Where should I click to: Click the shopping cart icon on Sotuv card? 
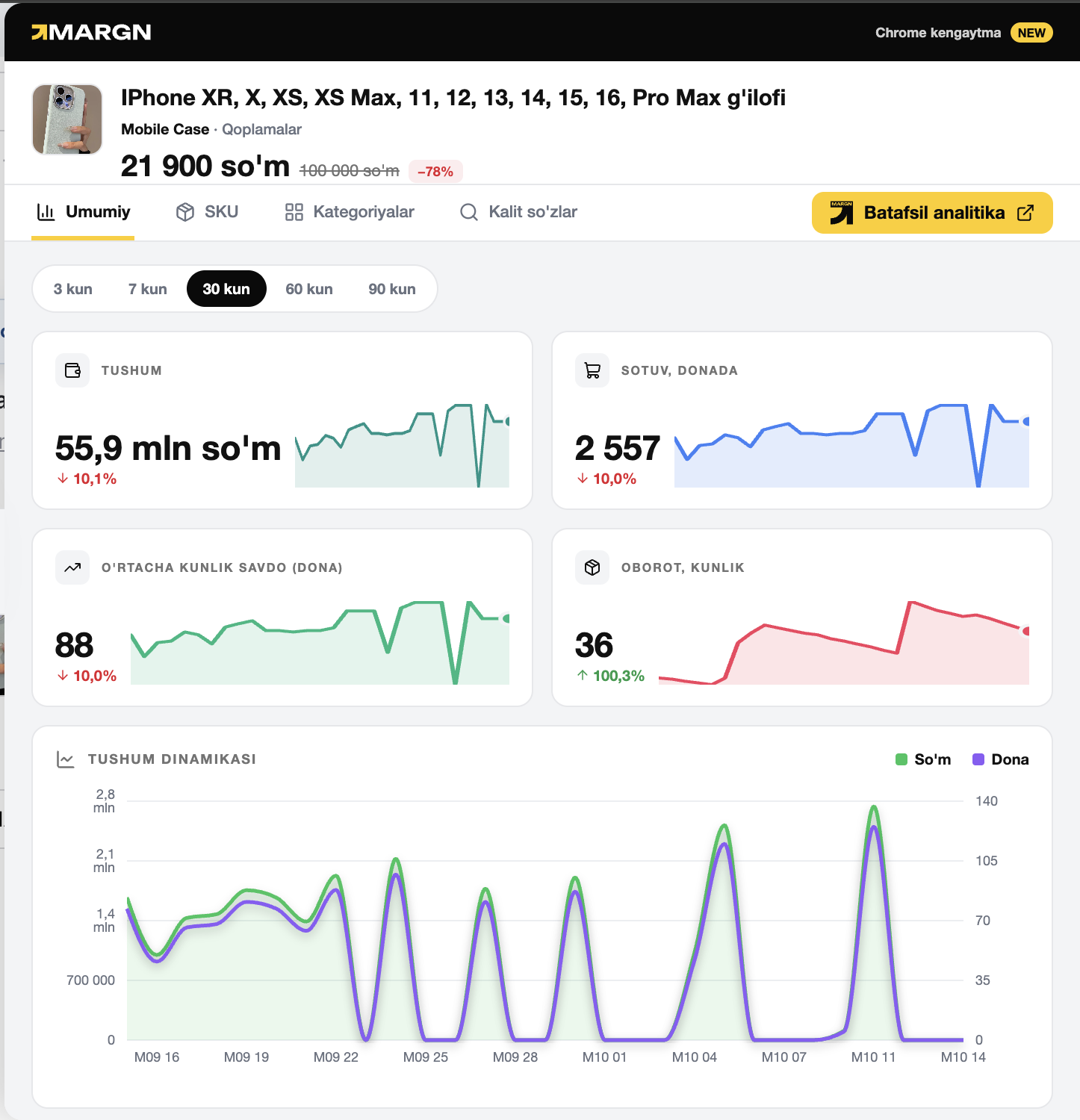pyautogui.click(x=592, y=370)
